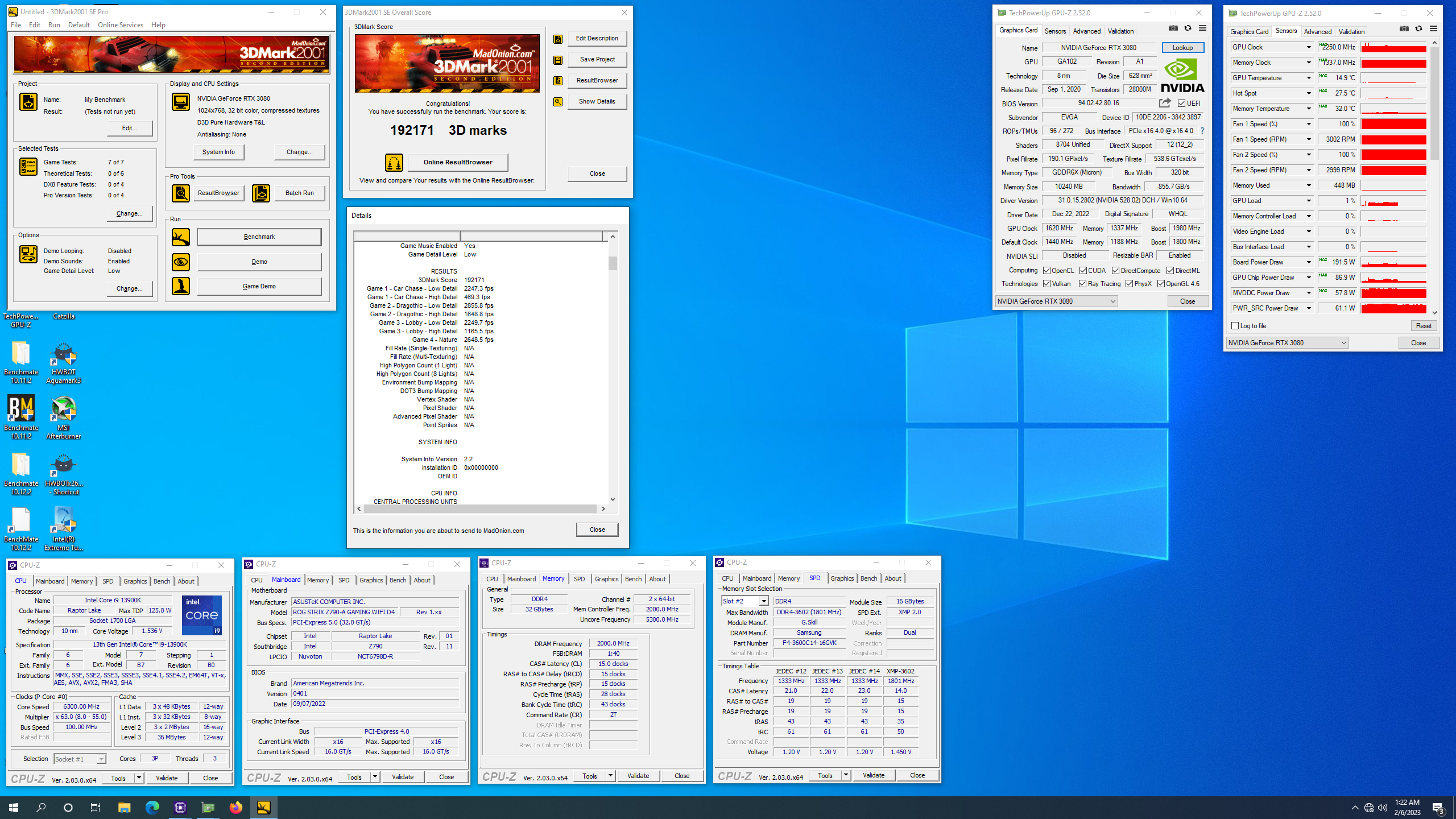Switch to Bench tab in CPU-Z CPU window
1456x819 pixels.
(162, 581)
